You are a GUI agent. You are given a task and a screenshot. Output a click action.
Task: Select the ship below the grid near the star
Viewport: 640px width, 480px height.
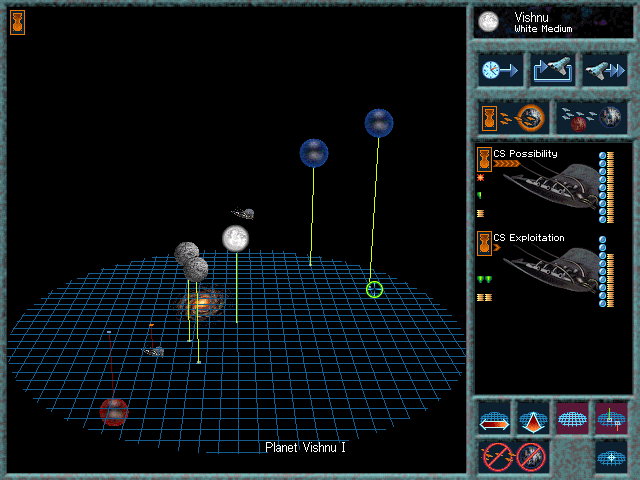tap(153, 351)
